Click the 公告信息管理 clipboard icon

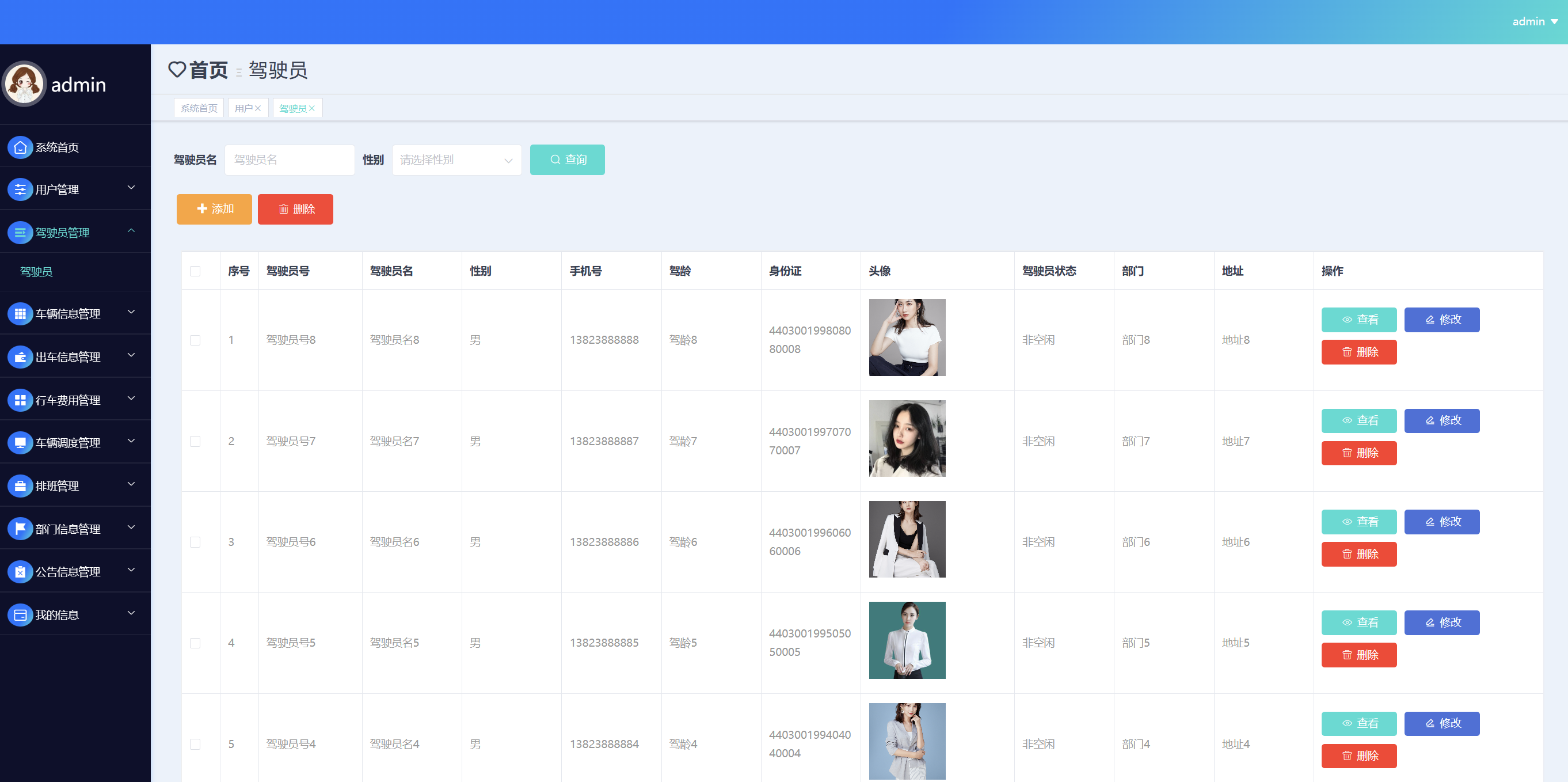[x=20, y=572]
